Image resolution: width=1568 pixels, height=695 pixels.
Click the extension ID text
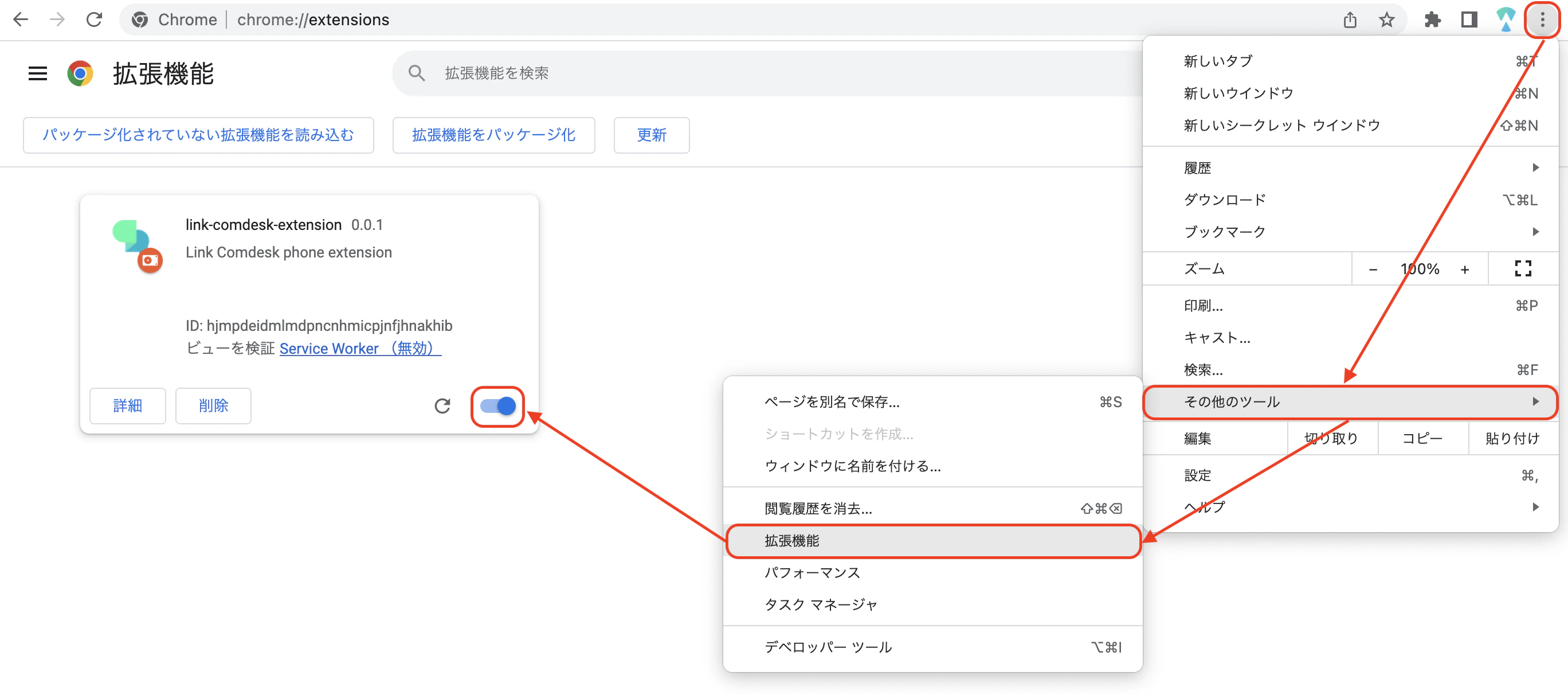click(x=319, y=326)
